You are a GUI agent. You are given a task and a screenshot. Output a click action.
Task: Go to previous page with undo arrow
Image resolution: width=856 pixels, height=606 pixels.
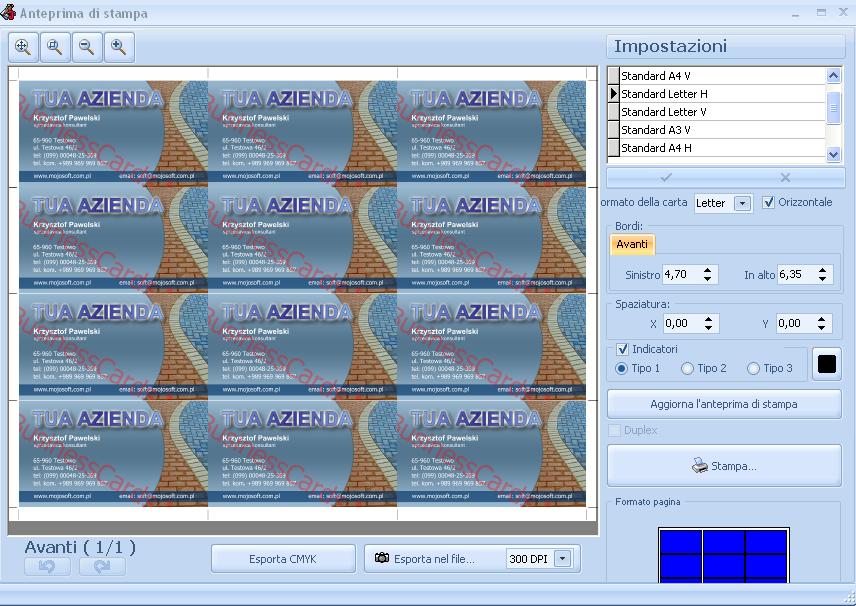pyautogui.click(x=47, y=567)
